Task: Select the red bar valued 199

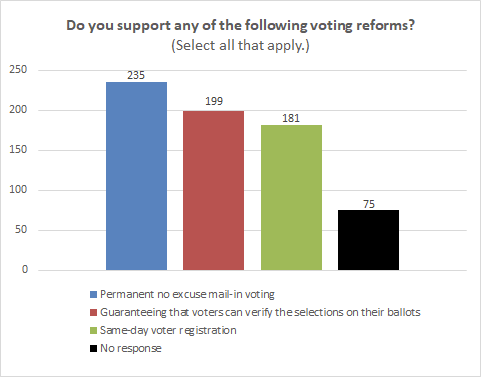Action: pyautogui.click(x=213, y=190)
